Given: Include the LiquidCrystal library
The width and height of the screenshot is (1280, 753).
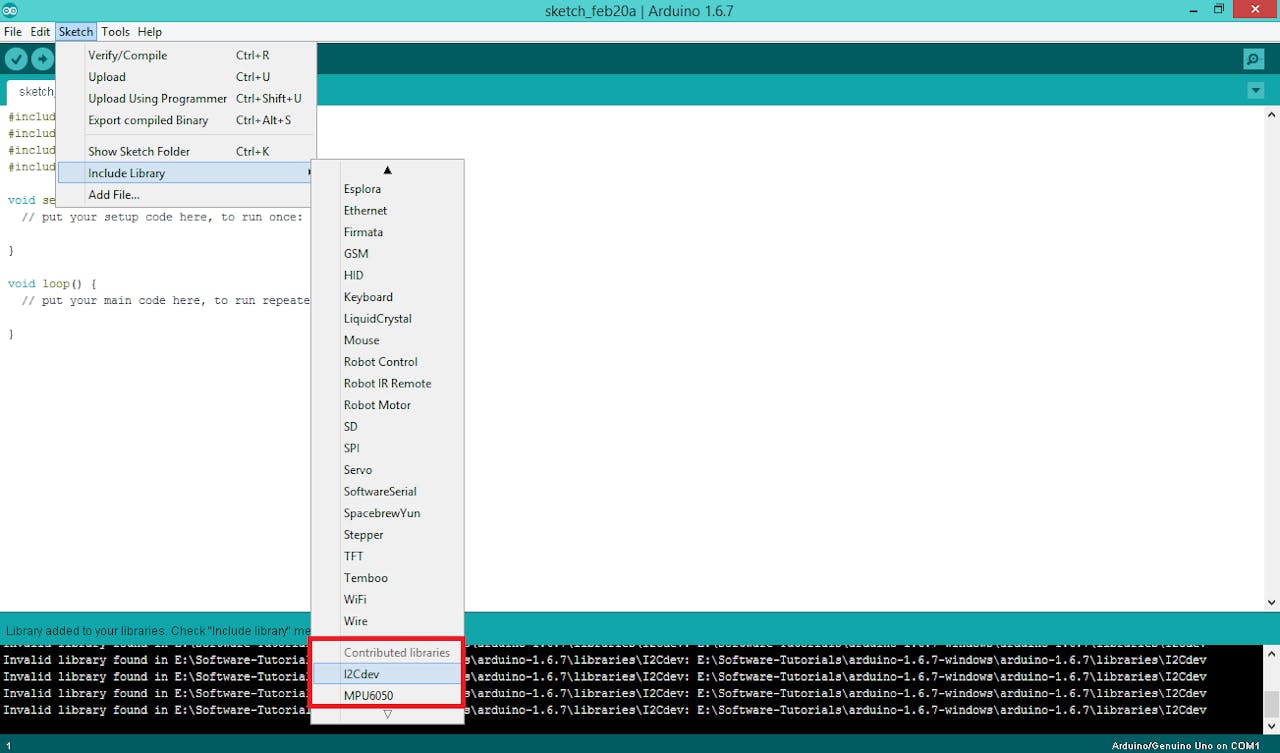Looking at the screenshot, I should click(378, 319).
